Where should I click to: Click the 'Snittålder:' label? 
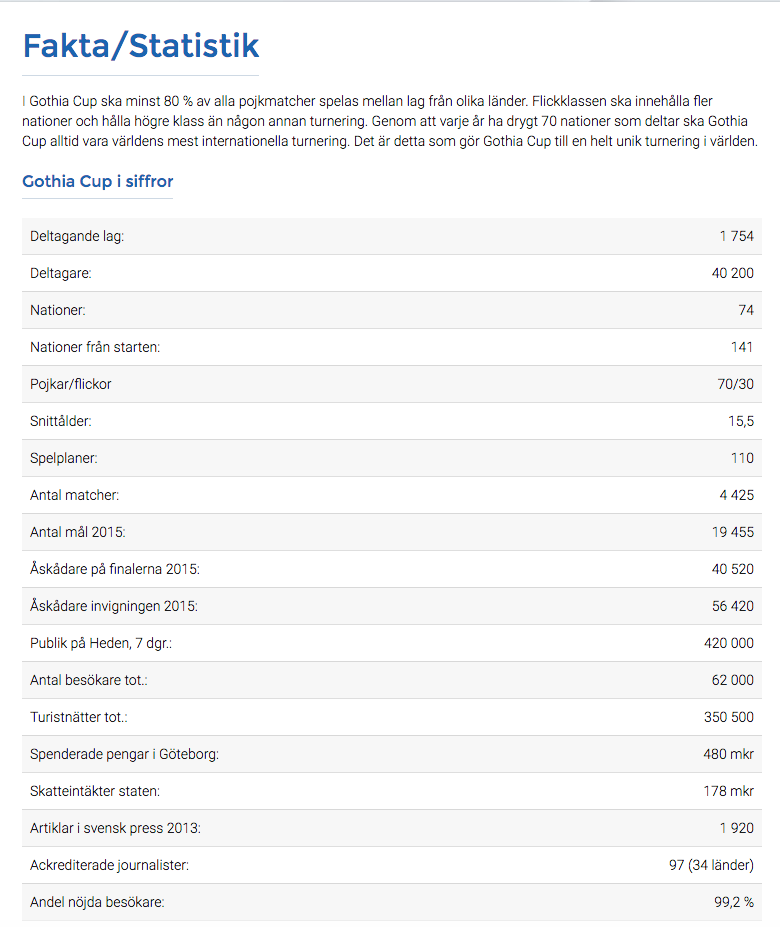coord(61,422)
